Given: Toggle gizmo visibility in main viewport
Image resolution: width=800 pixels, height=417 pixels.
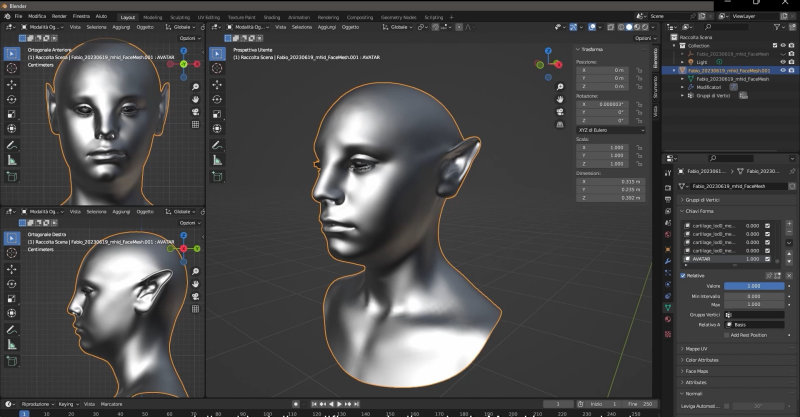Looking at the screenshot, I should tap(573, 27).
